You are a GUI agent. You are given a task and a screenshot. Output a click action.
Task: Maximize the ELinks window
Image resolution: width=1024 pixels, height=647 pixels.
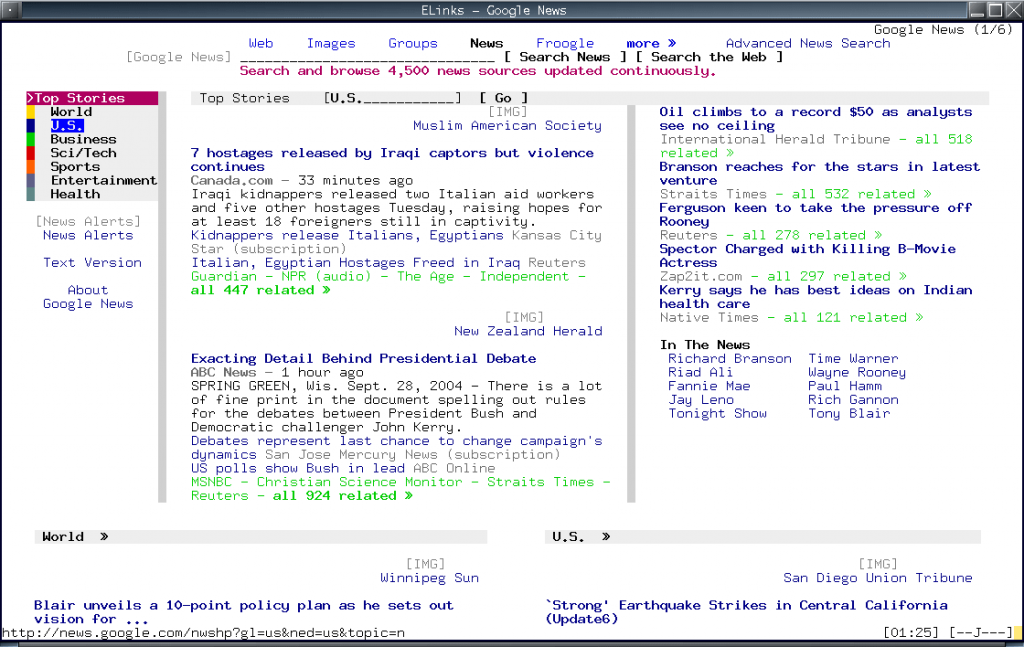pyautogui.click(x=995, y=10)
